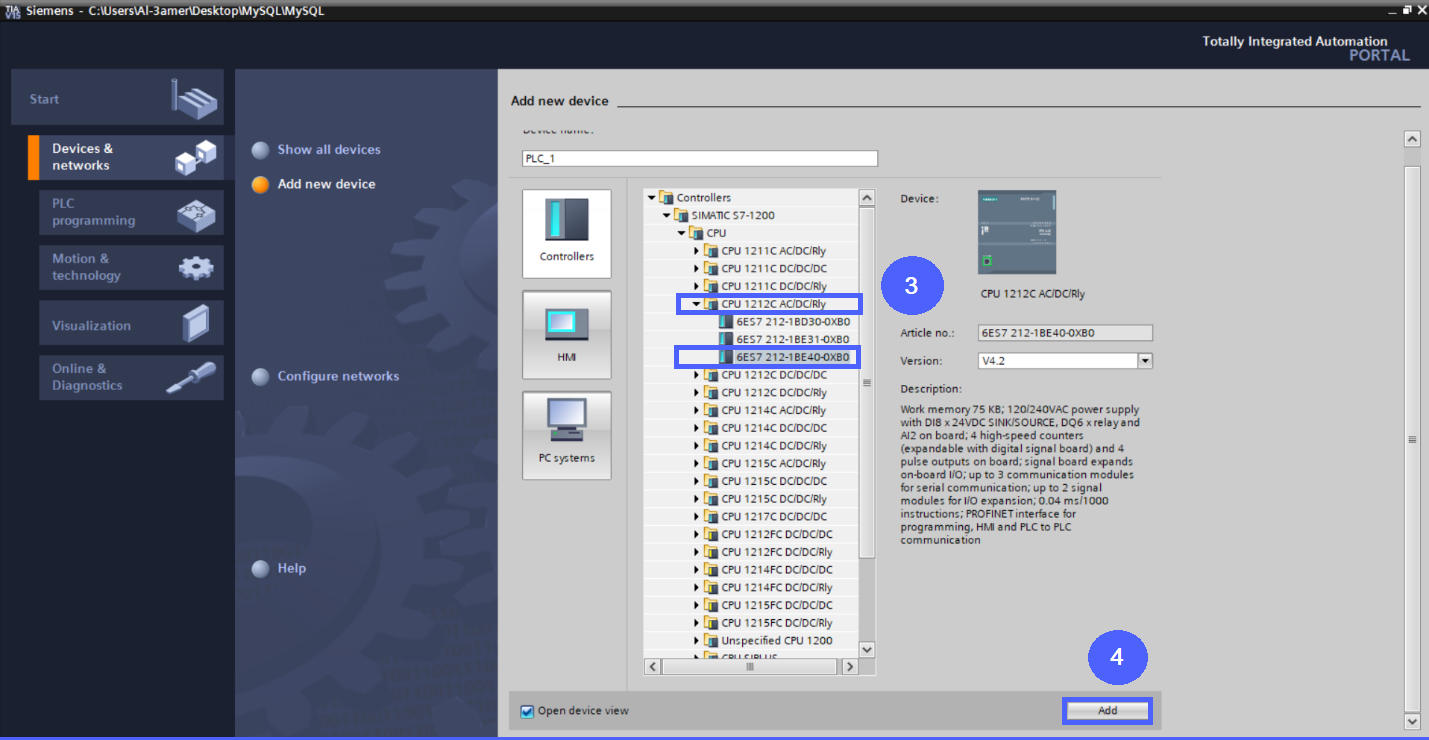Click the Devices & networks icon

click(195, 157)
